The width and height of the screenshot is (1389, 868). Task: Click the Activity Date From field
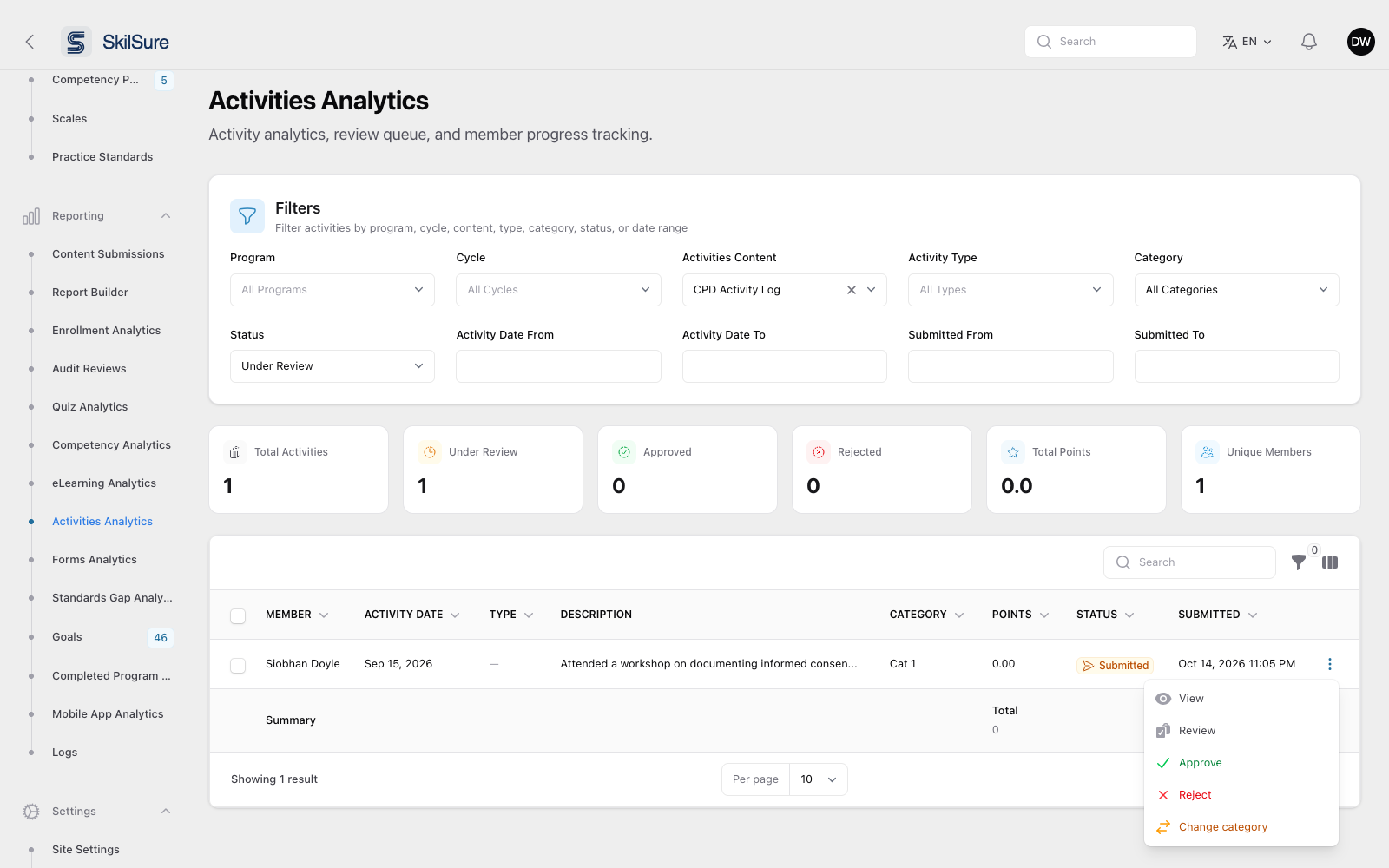click(x=558, y=366)
